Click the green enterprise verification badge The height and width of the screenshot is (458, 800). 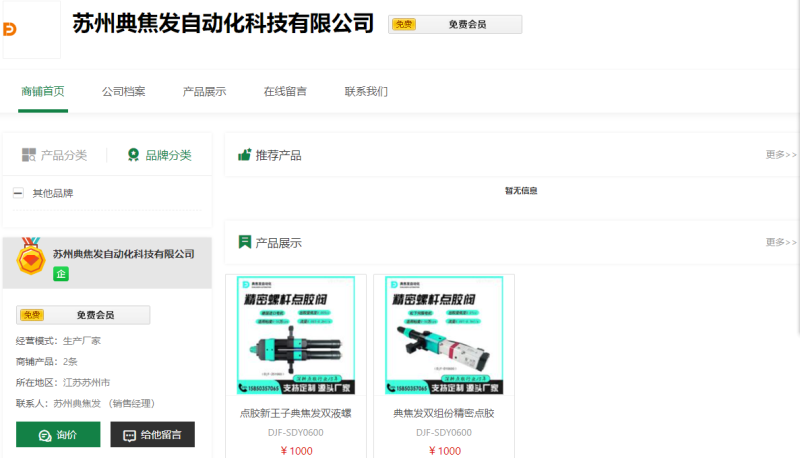click(x=61, y=274)
